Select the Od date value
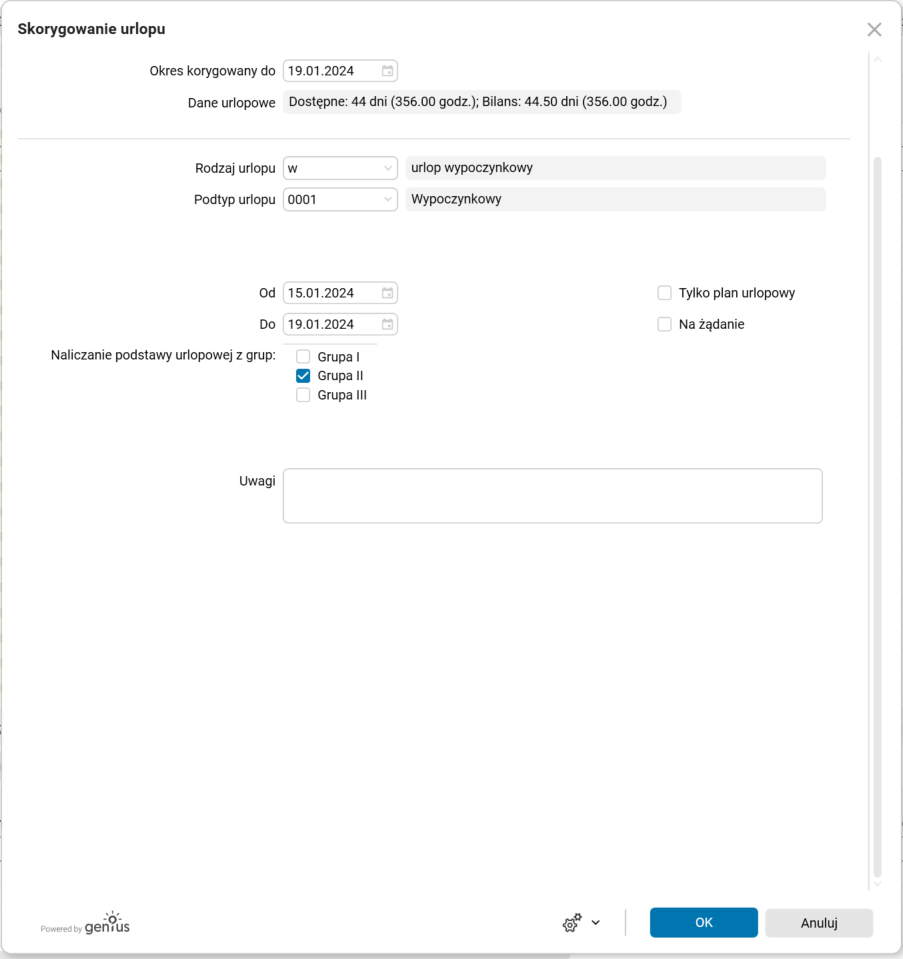903x959 pixels. 320,292
